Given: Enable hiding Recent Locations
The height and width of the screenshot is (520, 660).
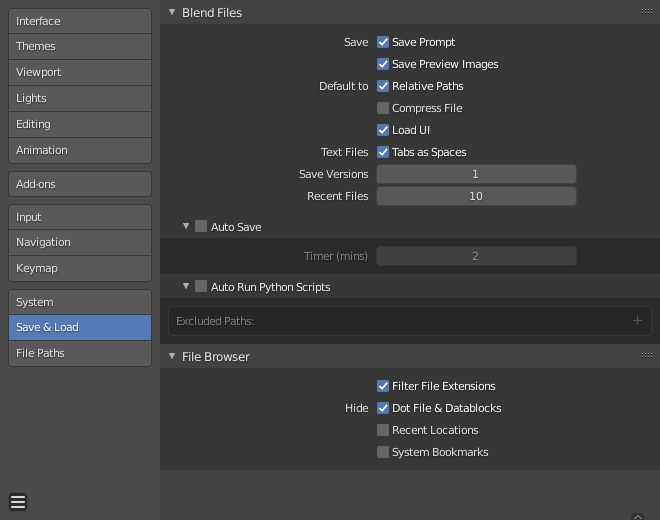Looking at the screenshot, I should point(383,430).
